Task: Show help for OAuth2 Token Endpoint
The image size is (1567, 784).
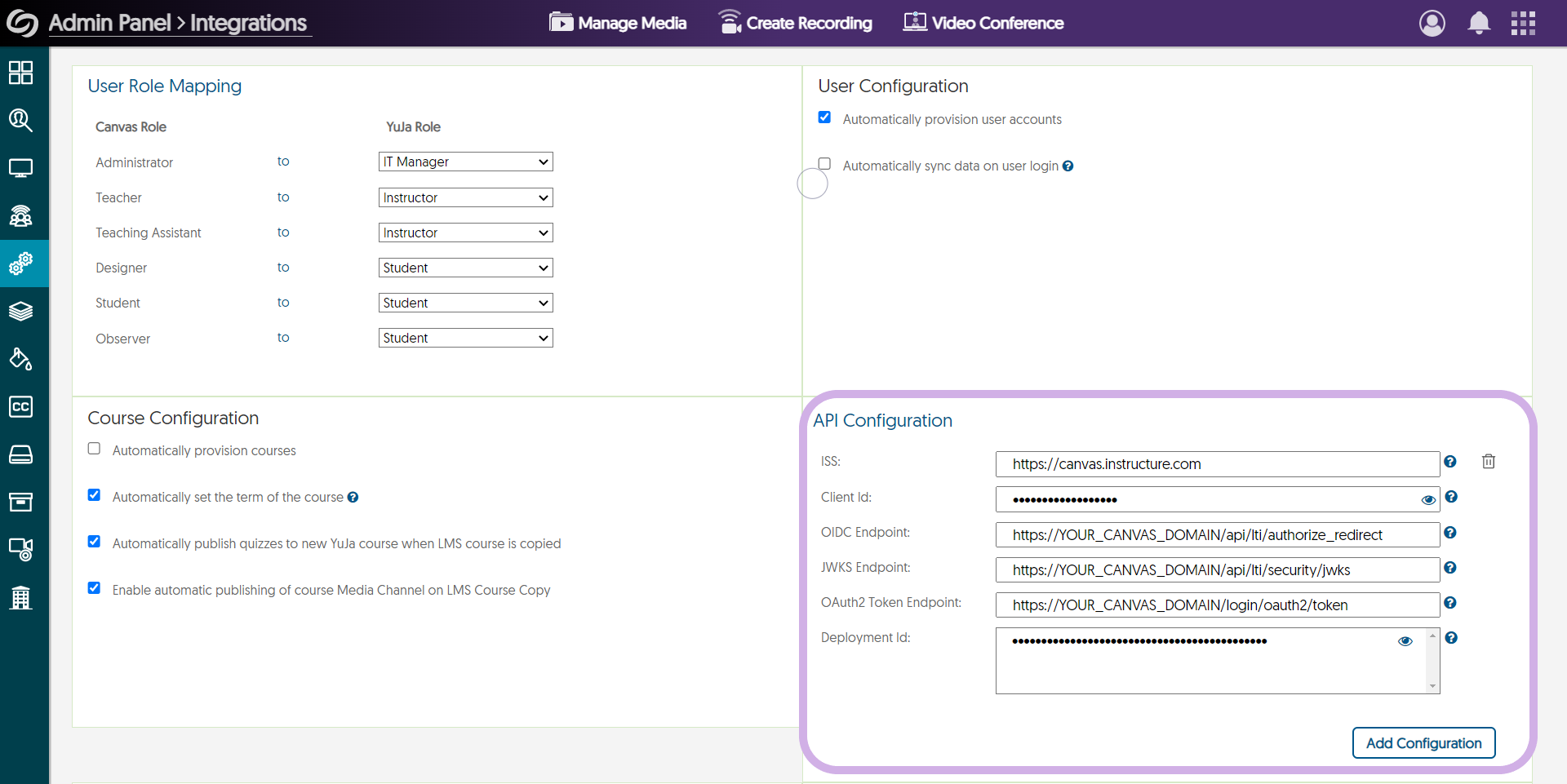Action: point(1450,603)
